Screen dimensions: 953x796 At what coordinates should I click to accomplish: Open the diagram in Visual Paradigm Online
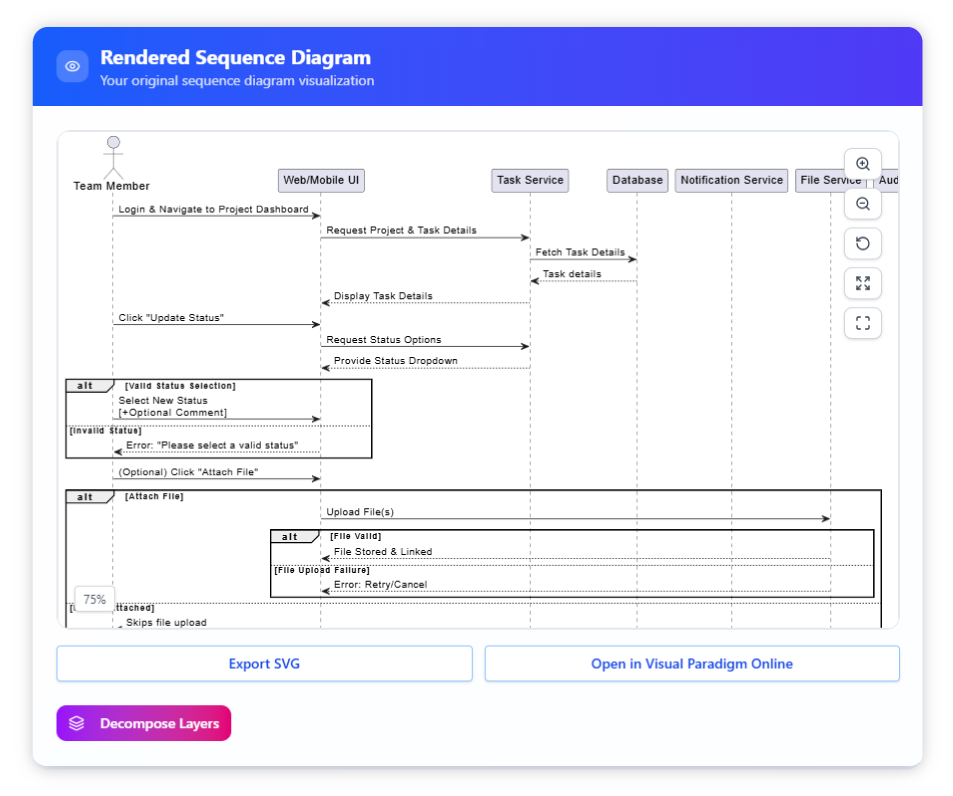click(x=692, y=664)
